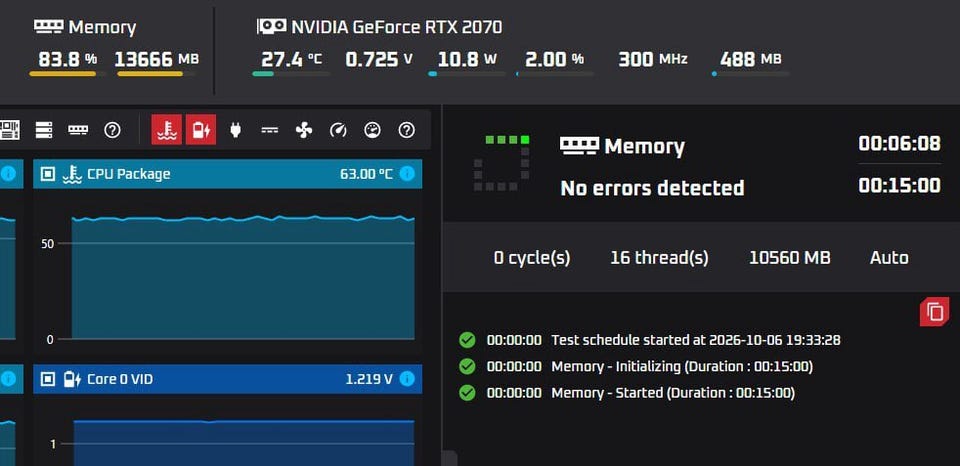Click the NVIDIA GPU card icon
This screenshot has height=466, width=960.
pos(271,26)
